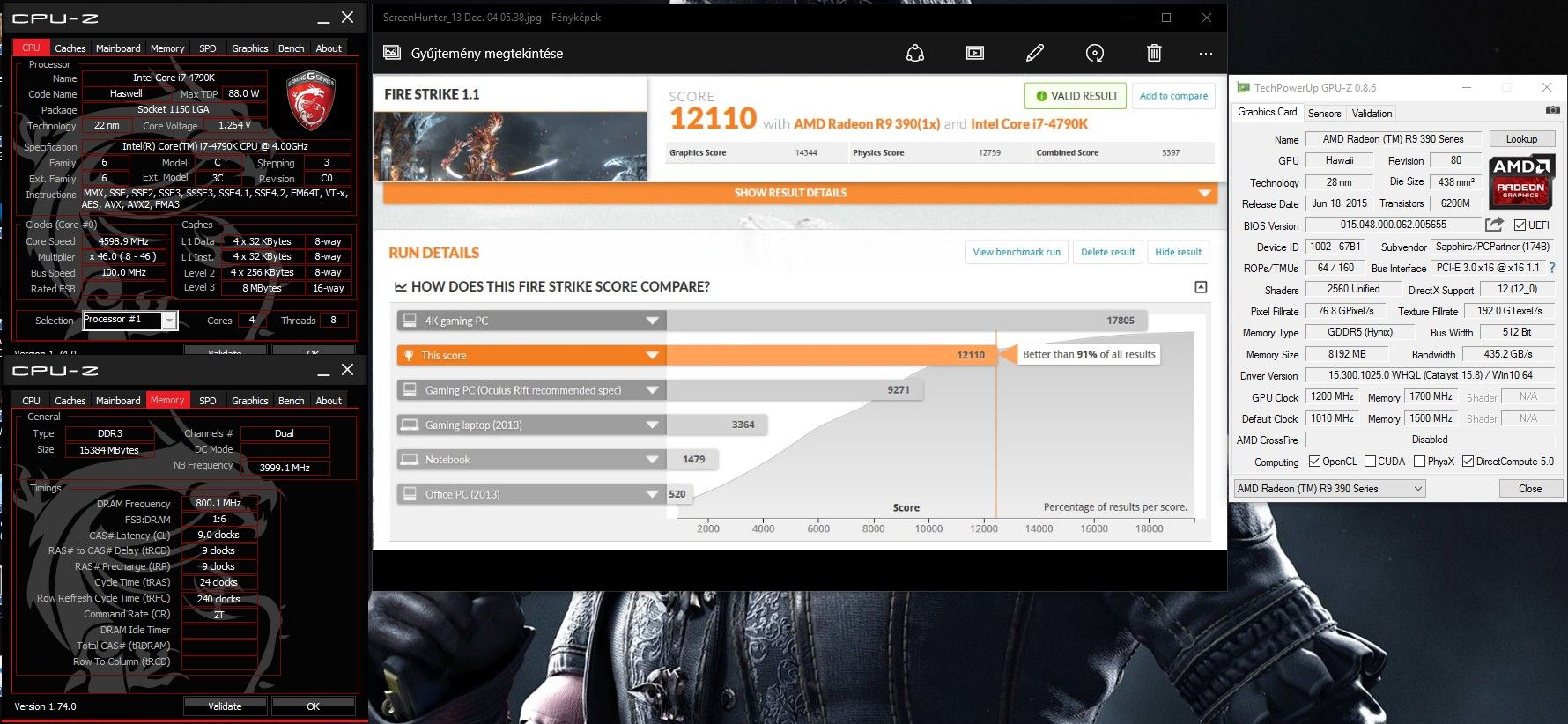Click Delete result button

(1107, 252)
